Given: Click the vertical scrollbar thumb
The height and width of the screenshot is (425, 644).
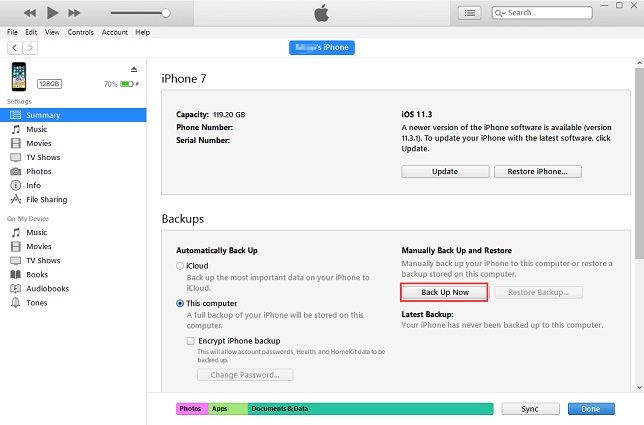Looking at the screenshot, I should (x=639, y=163).
